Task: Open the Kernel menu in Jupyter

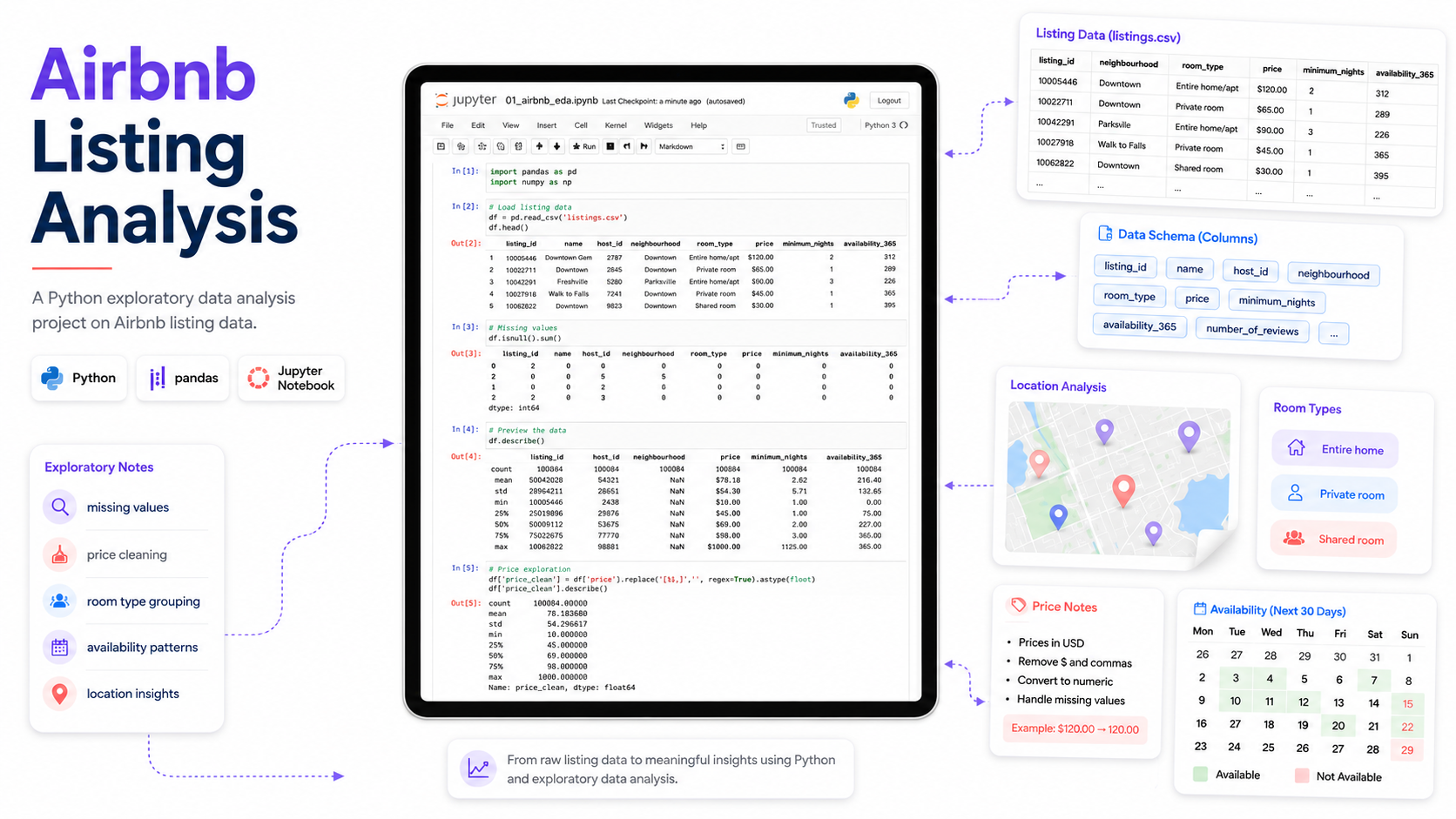Action: [x=616, y=125]
